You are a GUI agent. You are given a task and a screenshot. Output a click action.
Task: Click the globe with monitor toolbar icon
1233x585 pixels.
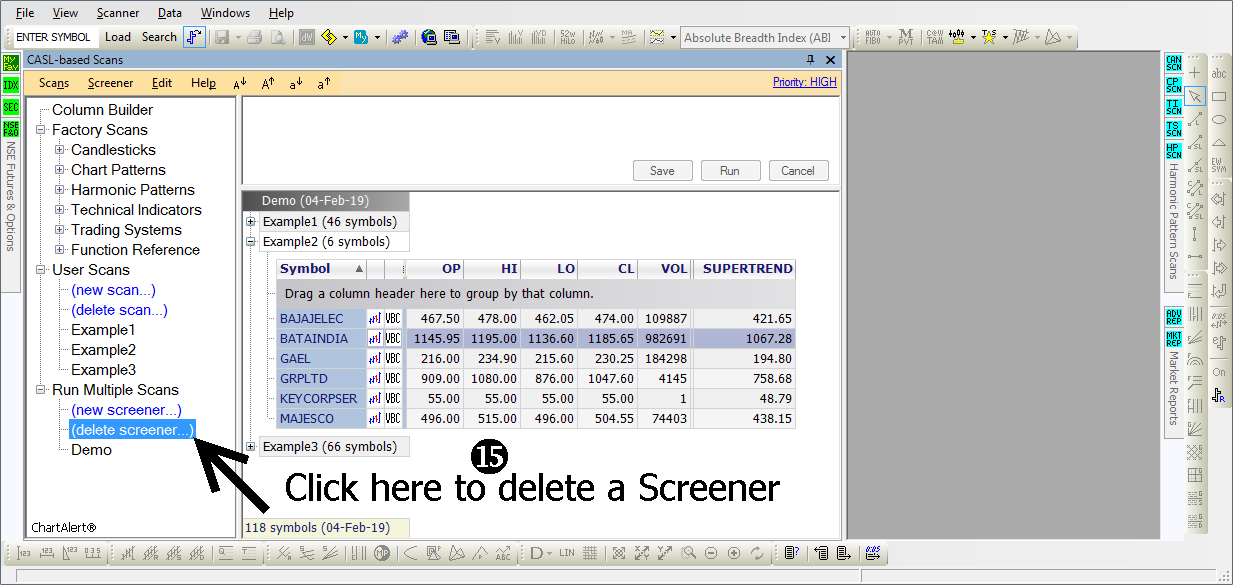pyautogui.click(x=429, y=38)
